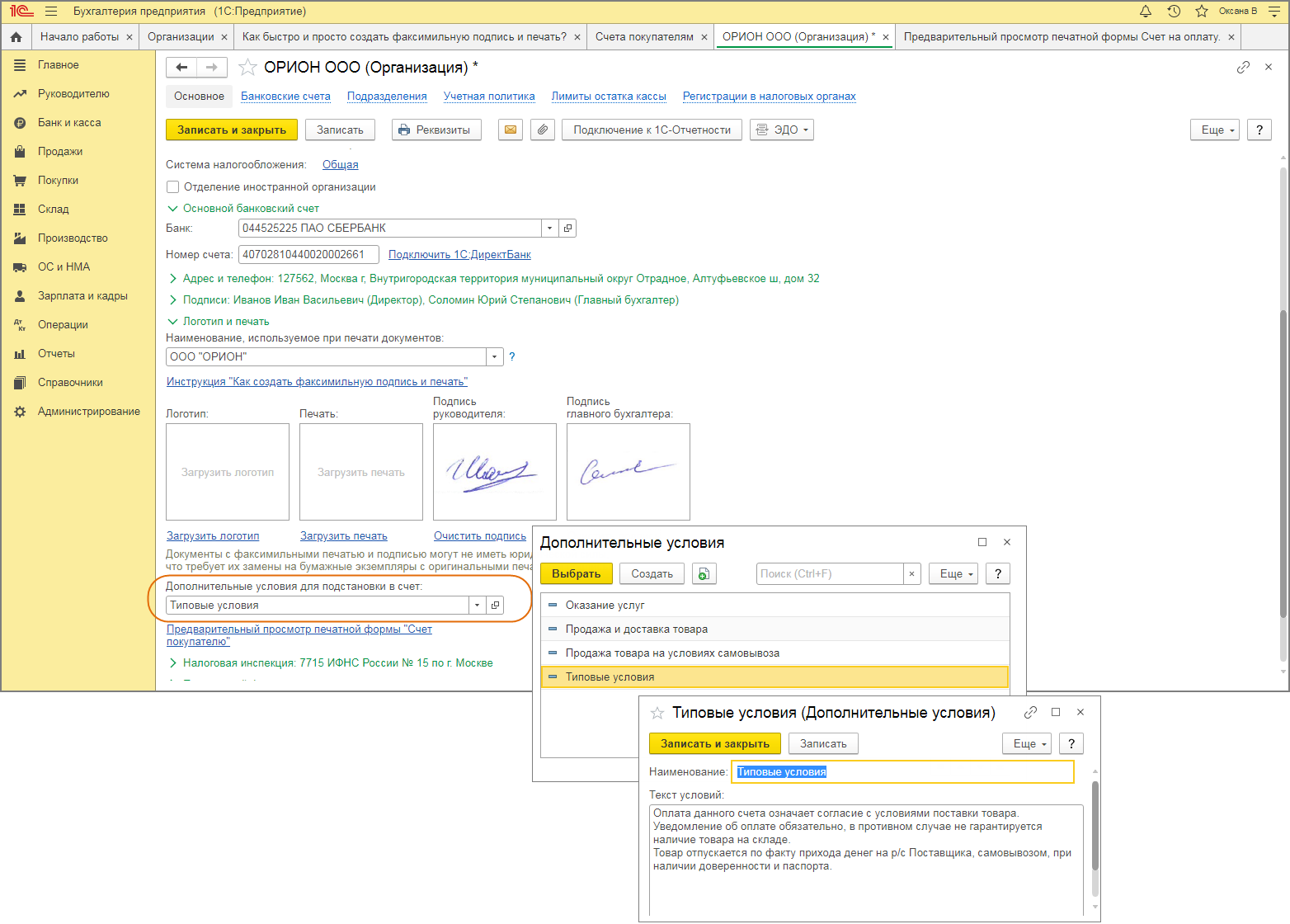The height and width of the screenshot is (924, 1290).
Task: Open the main menu hamburger icon
Action: click(51, 12)
